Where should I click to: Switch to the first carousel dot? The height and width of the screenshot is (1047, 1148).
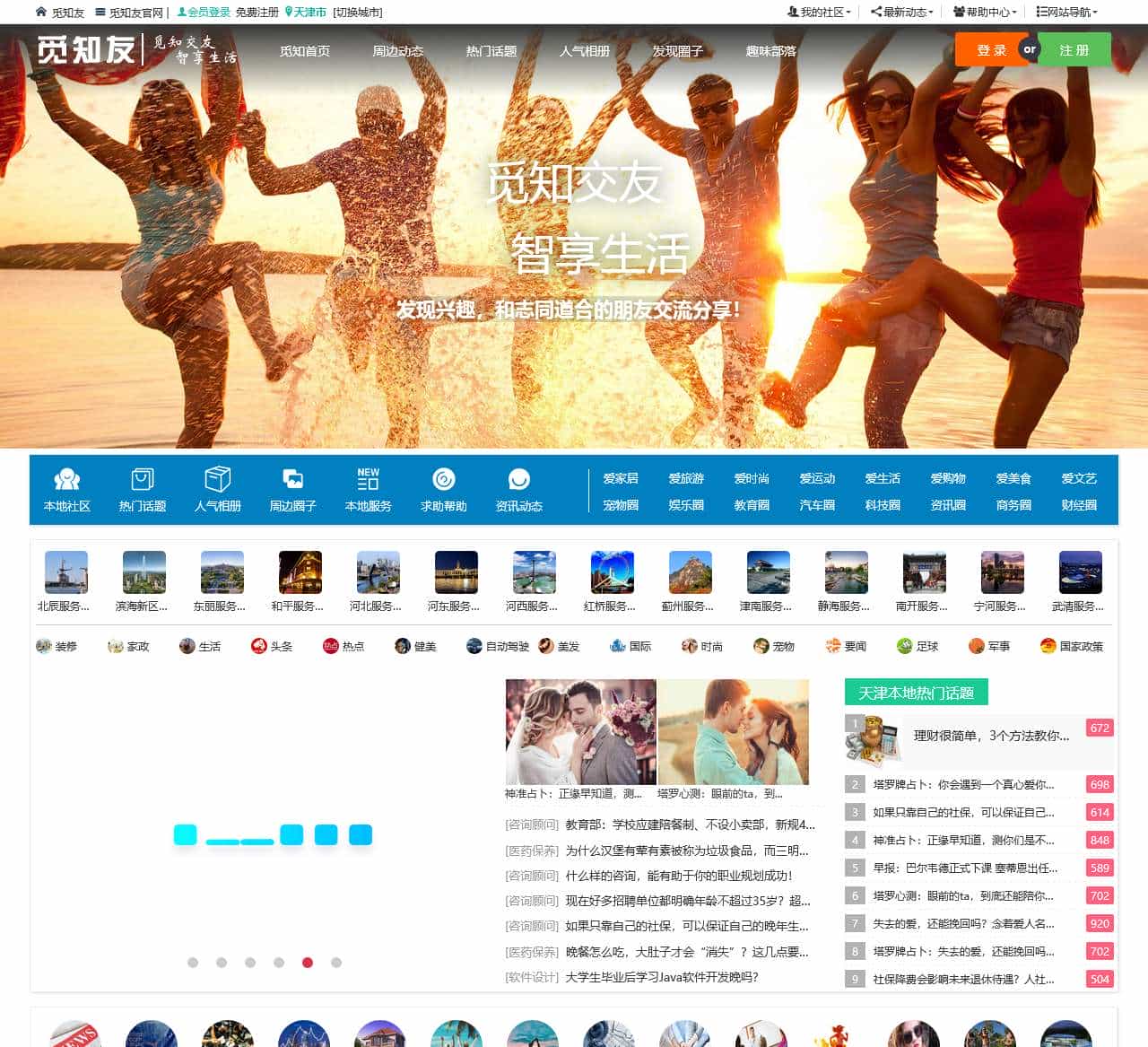point(193,963)
